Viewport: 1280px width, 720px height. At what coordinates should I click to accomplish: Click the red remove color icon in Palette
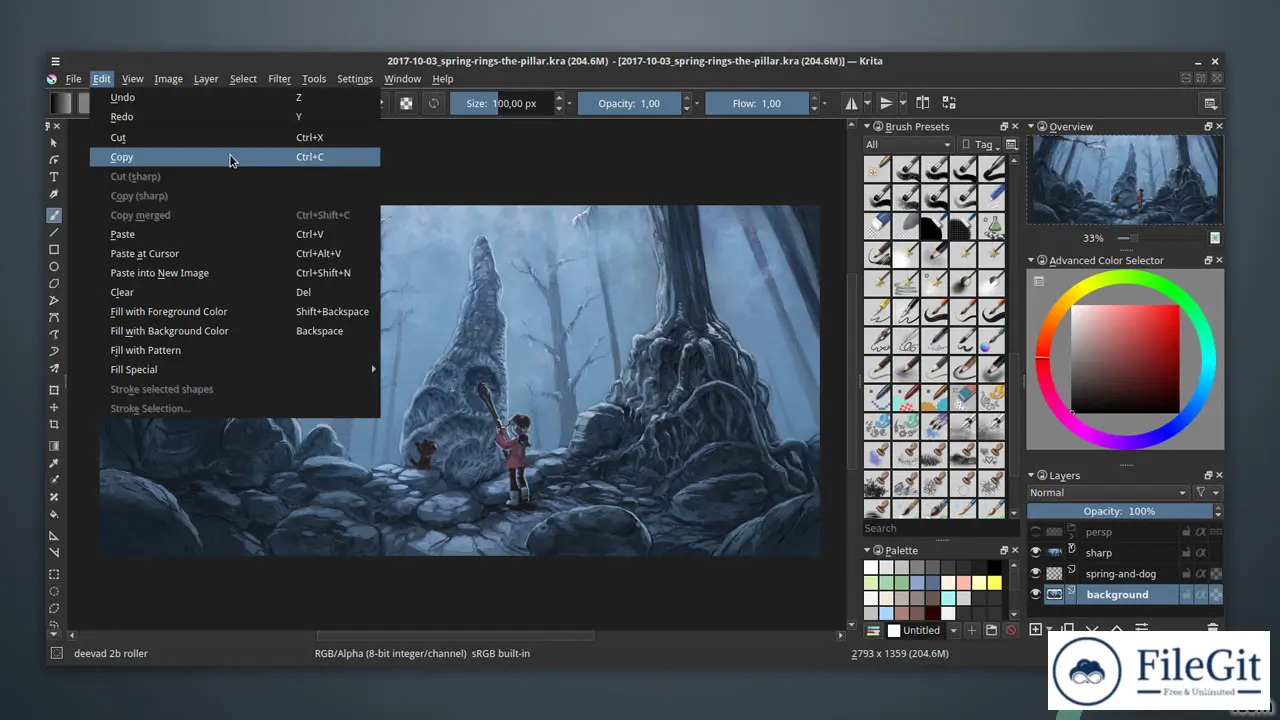pyautogui.click(x=1010, y=630)
